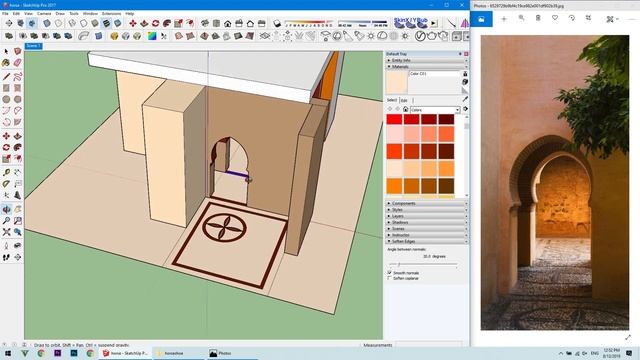The width and height of the screenshot is (640, 360).
Task: Open the Extensions menu
Action: click(x=111, y=13)
